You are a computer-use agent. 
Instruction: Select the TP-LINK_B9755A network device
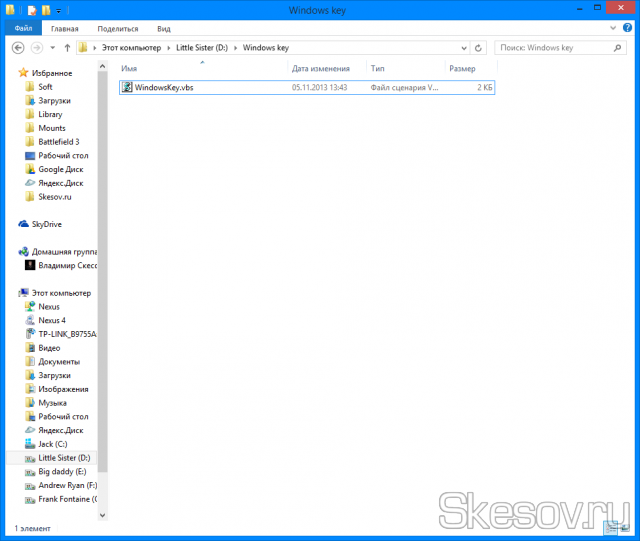(66, 334)
